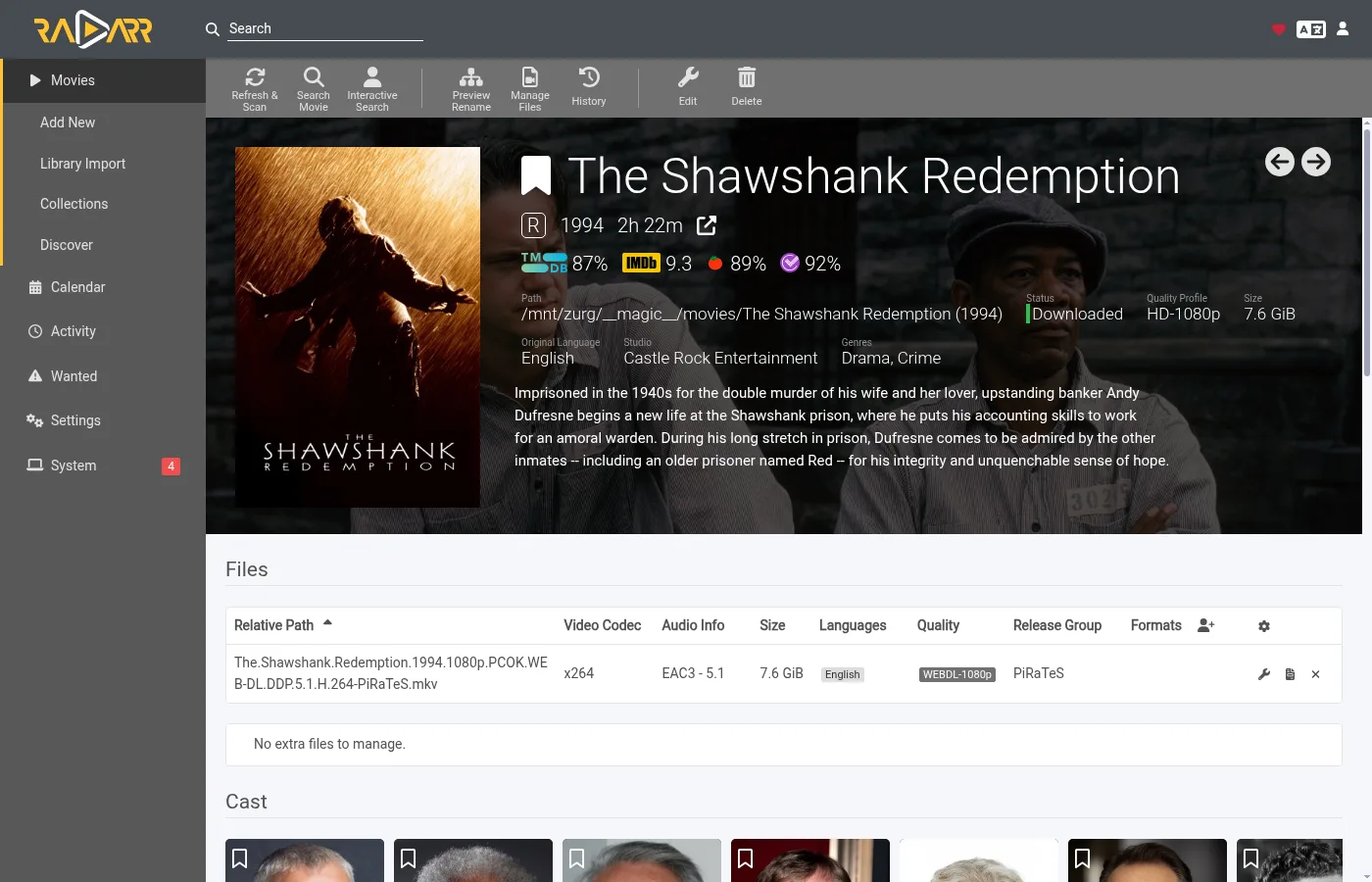Screen dimensions: 1372x882
Task: Click the Rotten Tomatoes 89% rating
Action: [737, 264]
